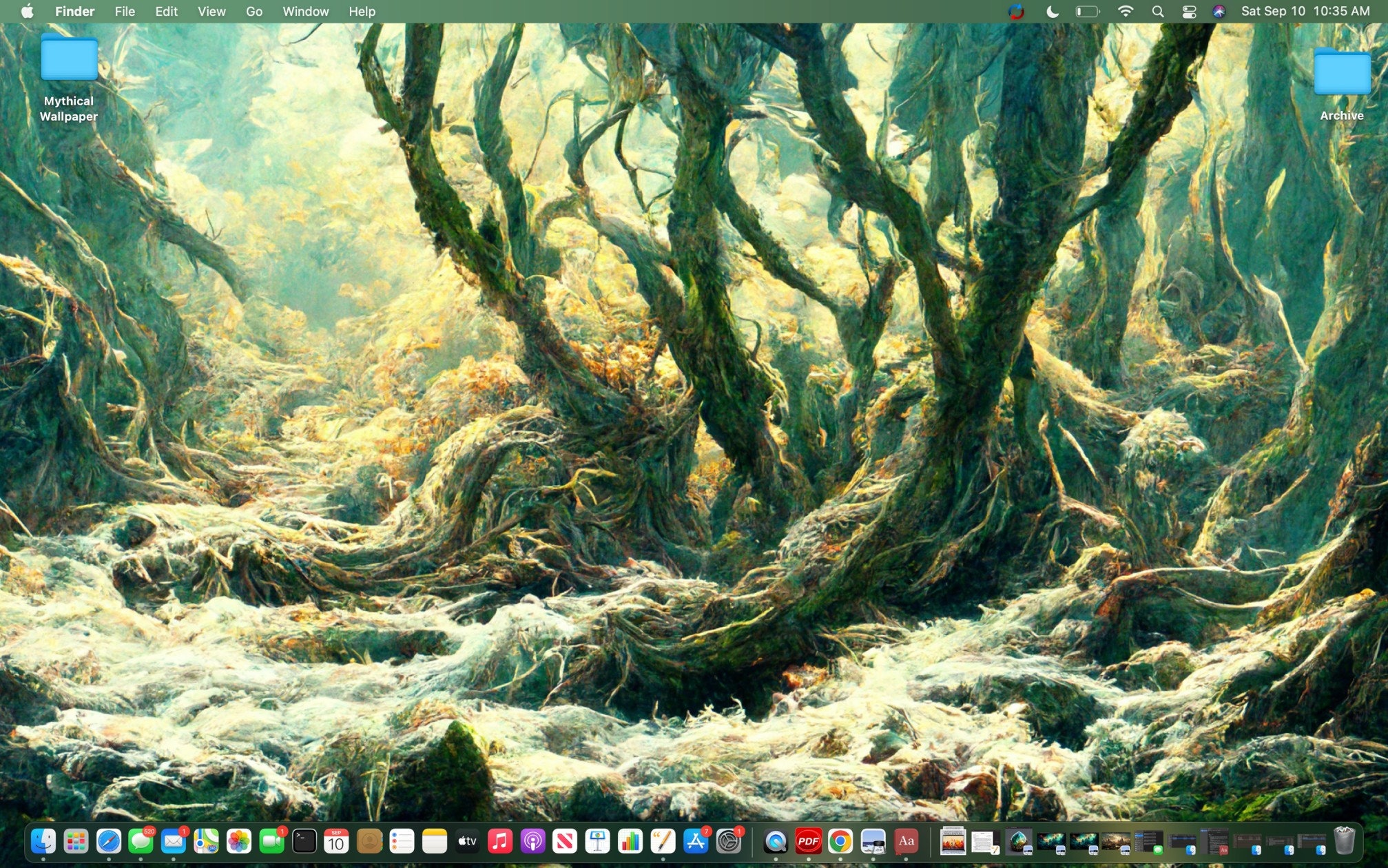Open Spotlight search in the menu bar

coord(1157,11)
